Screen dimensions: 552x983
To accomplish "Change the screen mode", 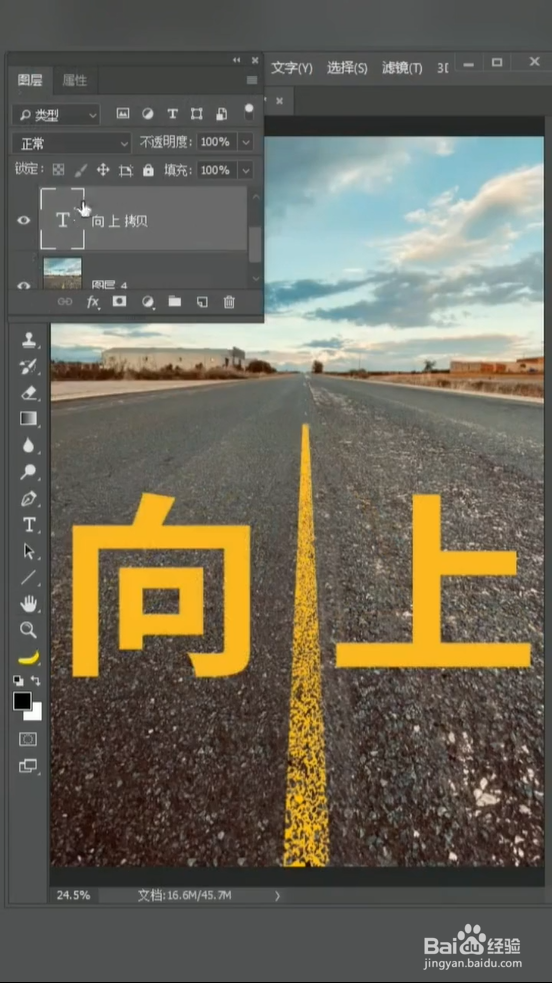I will pos(28,766).
